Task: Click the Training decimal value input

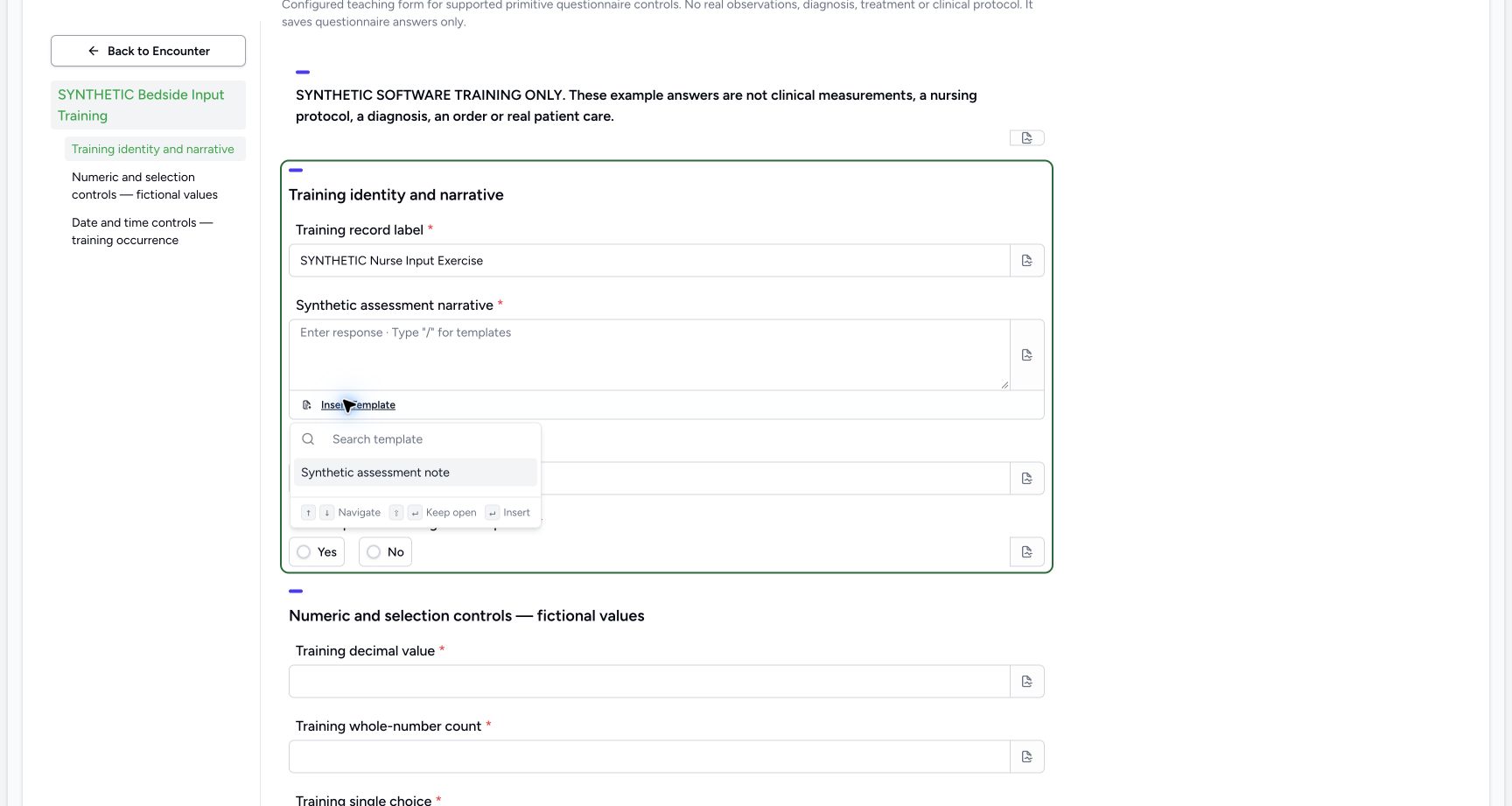Action: [x=649, y=682]
